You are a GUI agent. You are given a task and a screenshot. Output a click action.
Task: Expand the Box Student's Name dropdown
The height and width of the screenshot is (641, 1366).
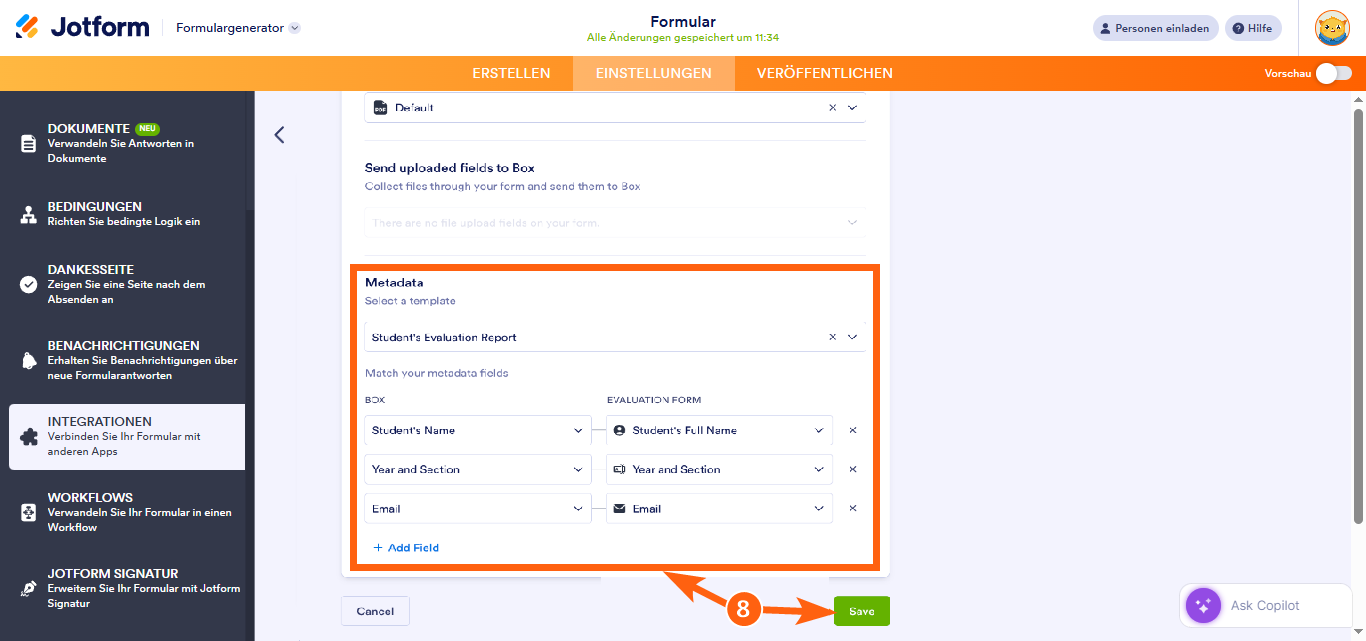click(x=578, y=430)
